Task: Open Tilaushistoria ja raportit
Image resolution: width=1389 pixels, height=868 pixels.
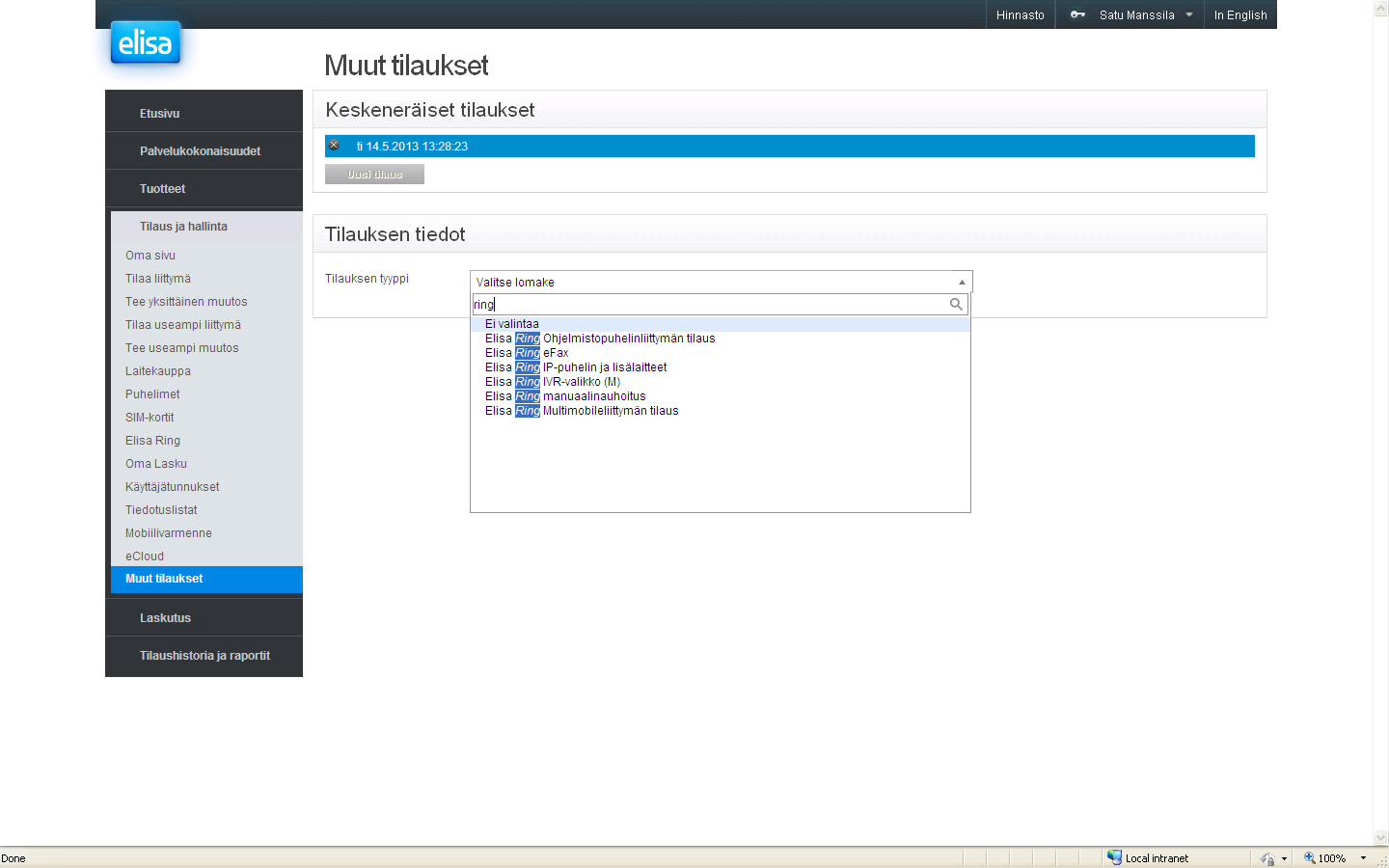Action: coord(204,655)
